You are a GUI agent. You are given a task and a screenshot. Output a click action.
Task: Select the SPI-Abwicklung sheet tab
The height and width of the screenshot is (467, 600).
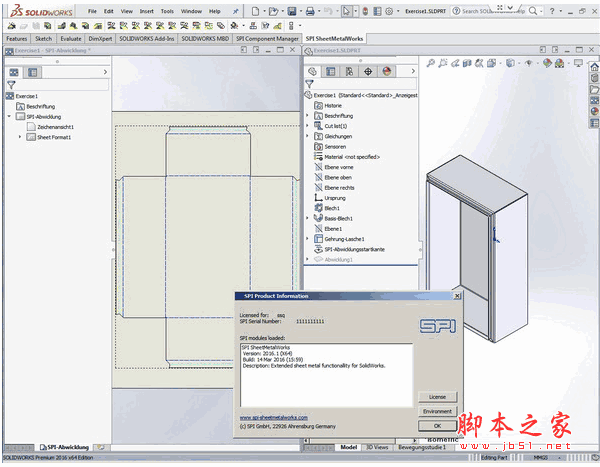tap(65, 447)
